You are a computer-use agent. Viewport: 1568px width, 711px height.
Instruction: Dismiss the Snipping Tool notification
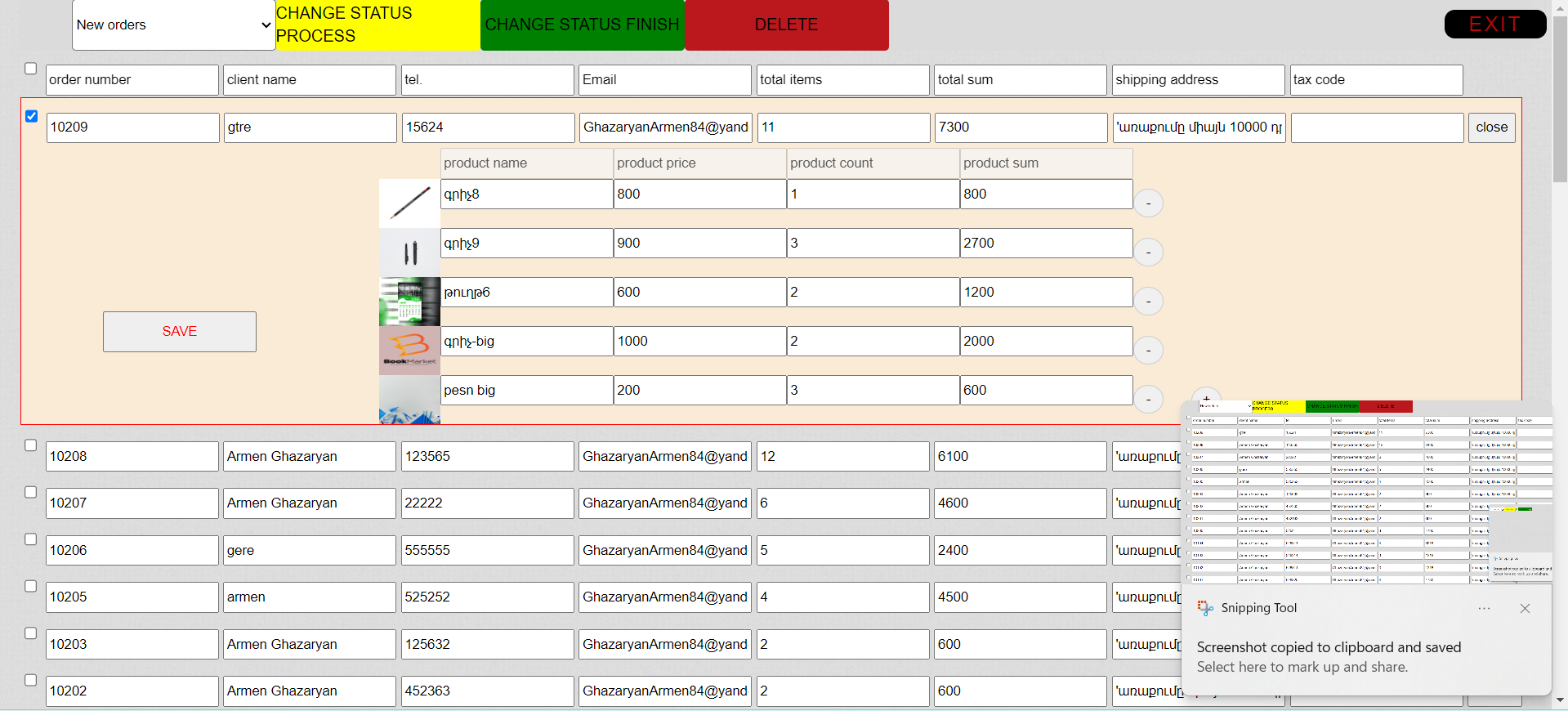[x=1525, y=608]
